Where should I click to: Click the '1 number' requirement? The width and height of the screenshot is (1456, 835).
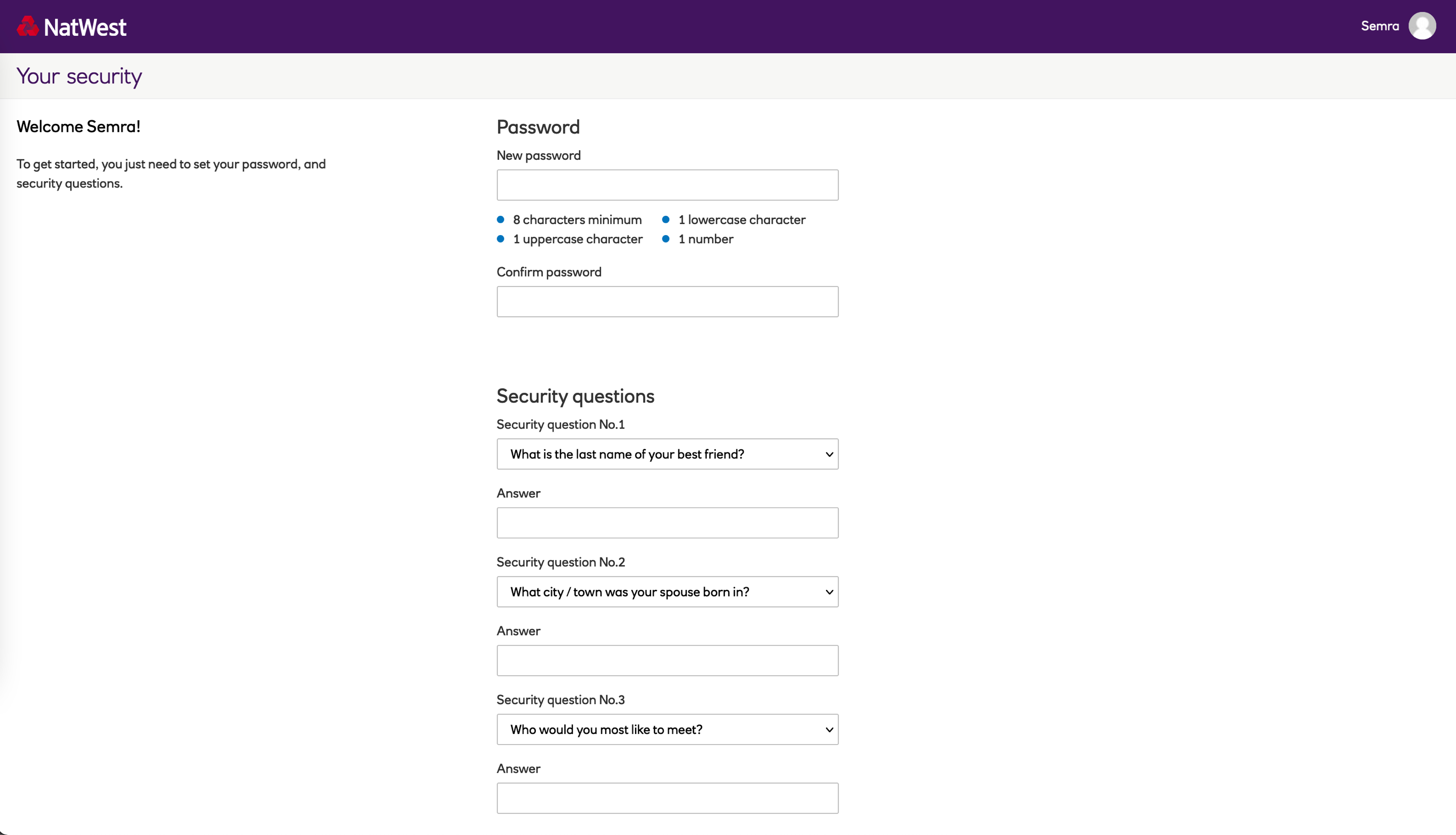click(x=705, y=239)
